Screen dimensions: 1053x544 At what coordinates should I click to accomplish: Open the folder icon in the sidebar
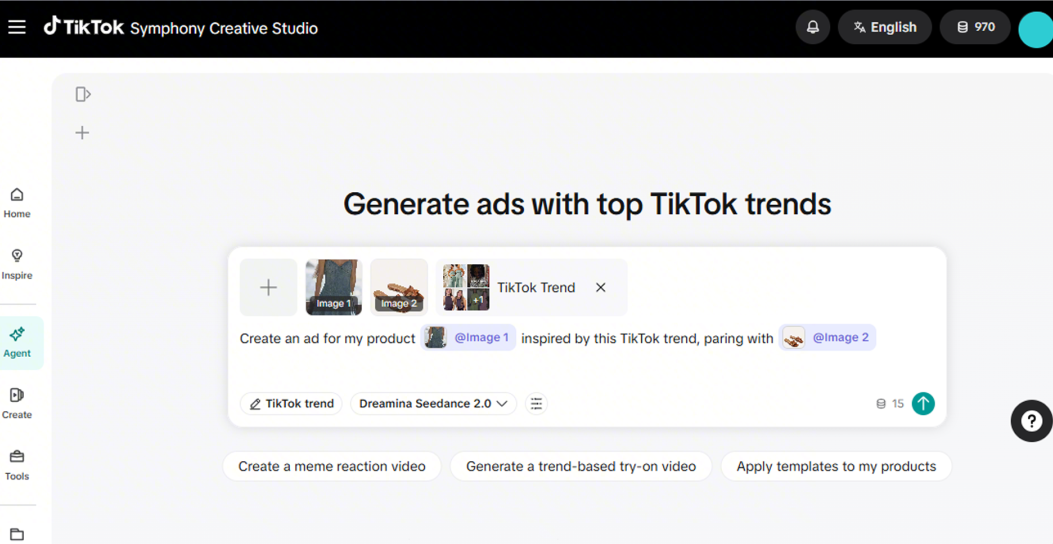[x=17, y=535]
